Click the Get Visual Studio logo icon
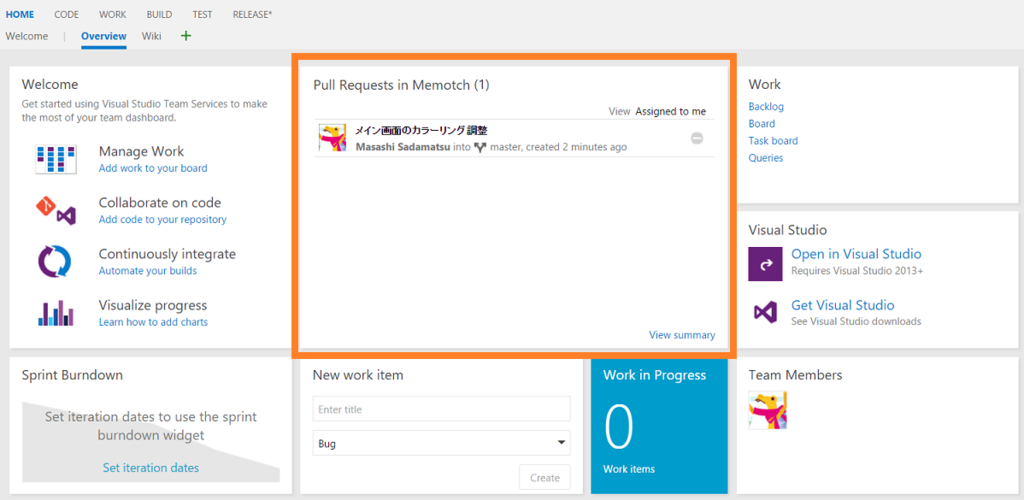This screenshot has height=500, width=1024. (x=765, y=312)
